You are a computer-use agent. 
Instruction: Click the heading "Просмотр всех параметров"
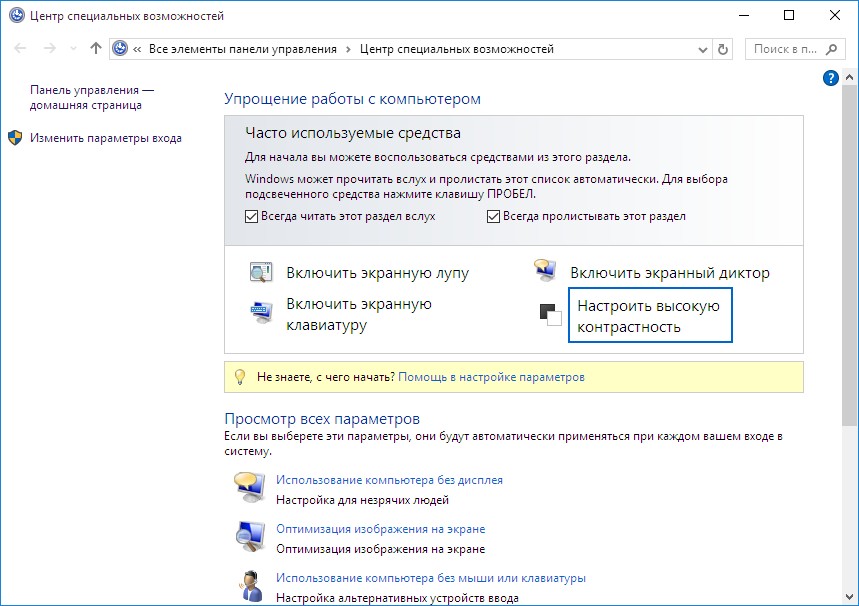click(x=322, y=419)
